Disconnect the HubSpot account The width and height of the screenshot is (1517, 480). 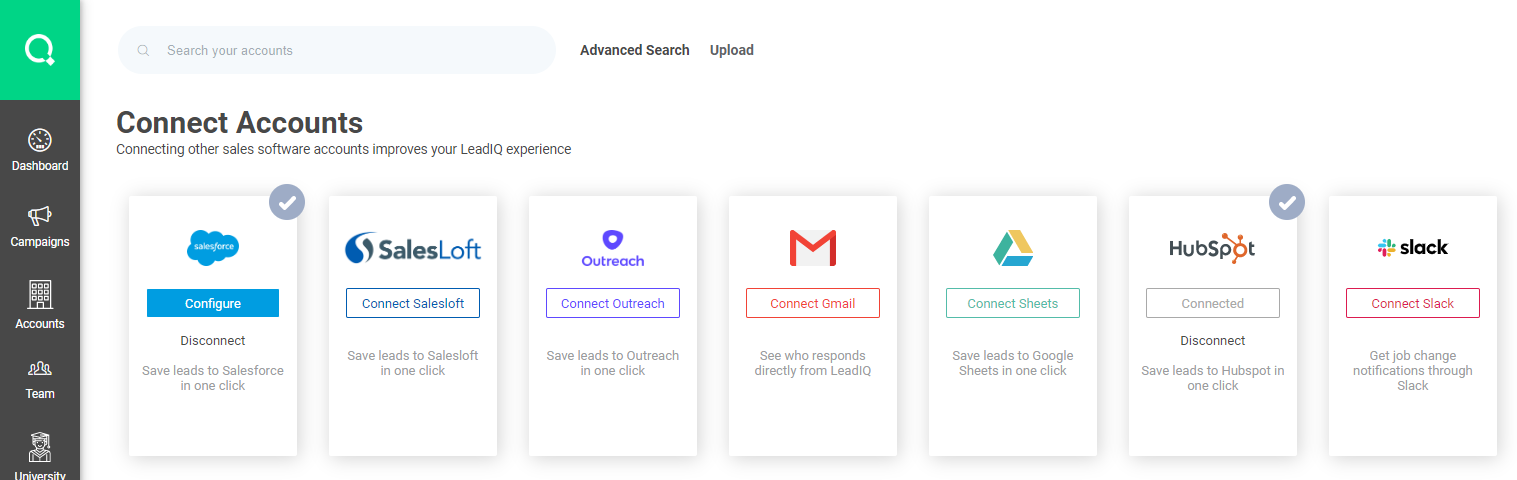point(1213,341)
